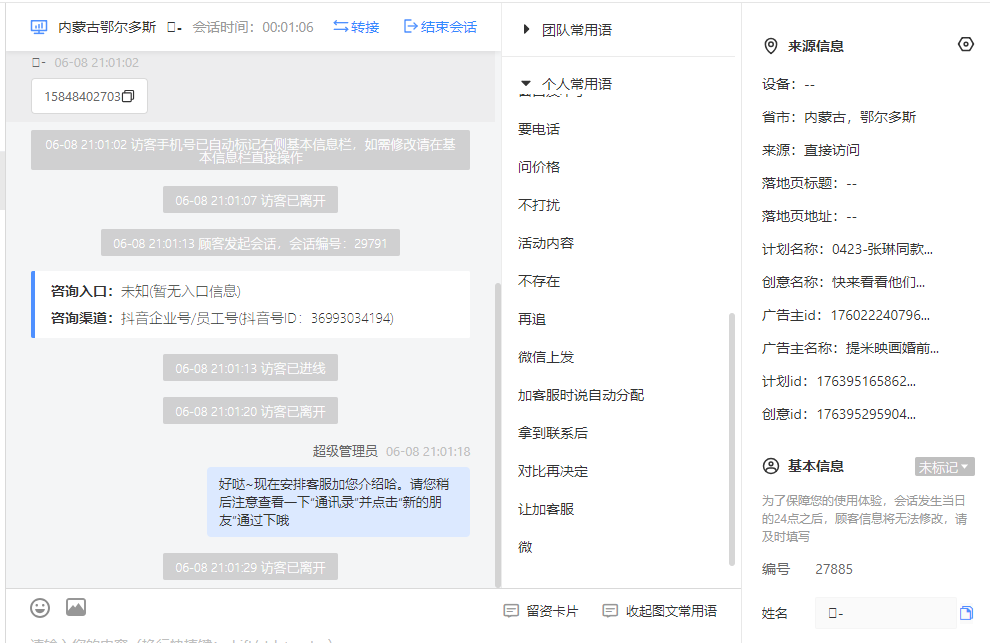Select the quick phrase 加客服时说自动分配

click(581, 395)
